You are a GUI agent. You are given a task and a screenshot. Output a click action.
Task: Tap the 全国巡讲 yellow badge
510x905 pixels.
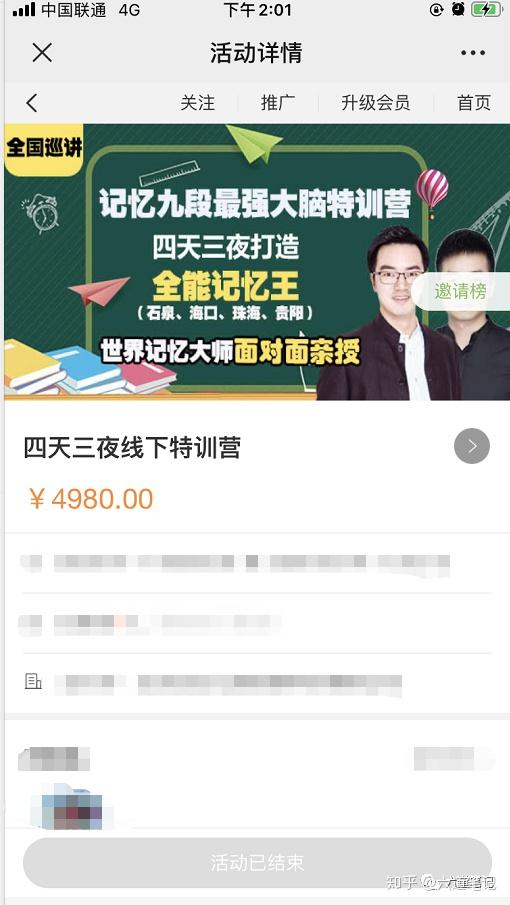(44, 149)
